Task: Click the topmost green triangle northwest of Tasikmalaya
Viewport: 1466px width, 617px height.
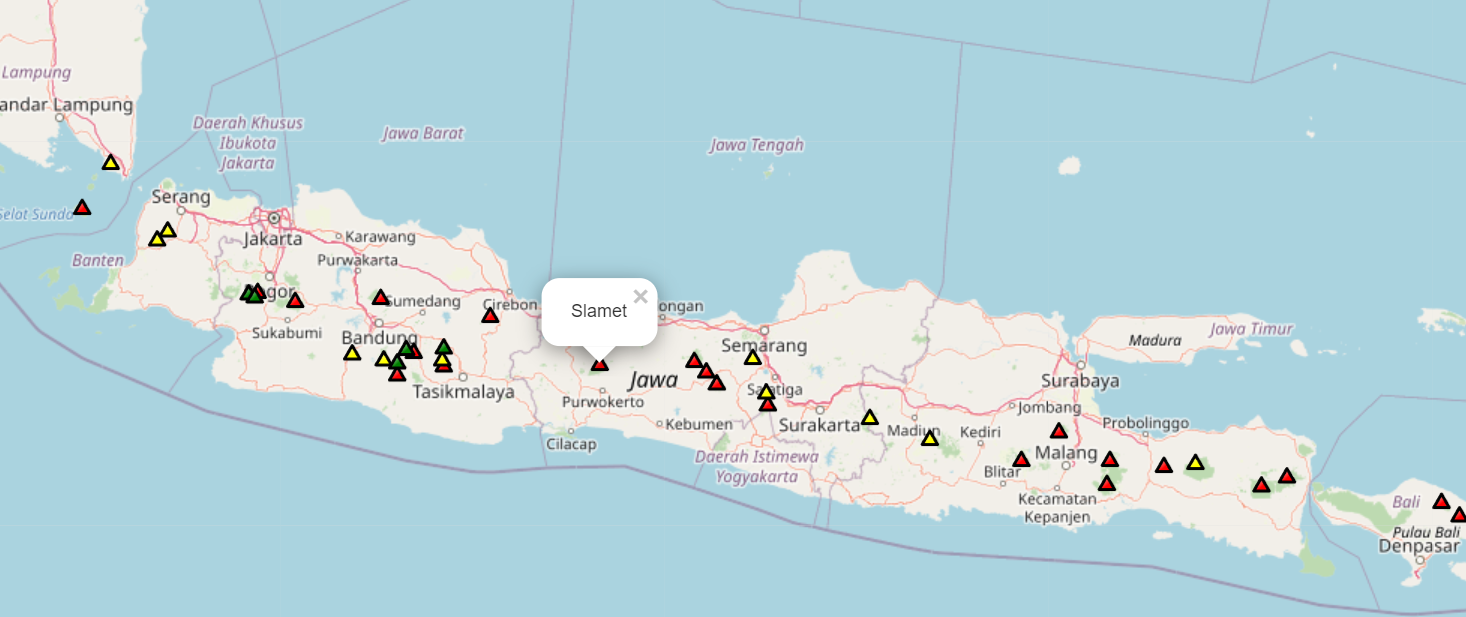Action: point(444,347)
